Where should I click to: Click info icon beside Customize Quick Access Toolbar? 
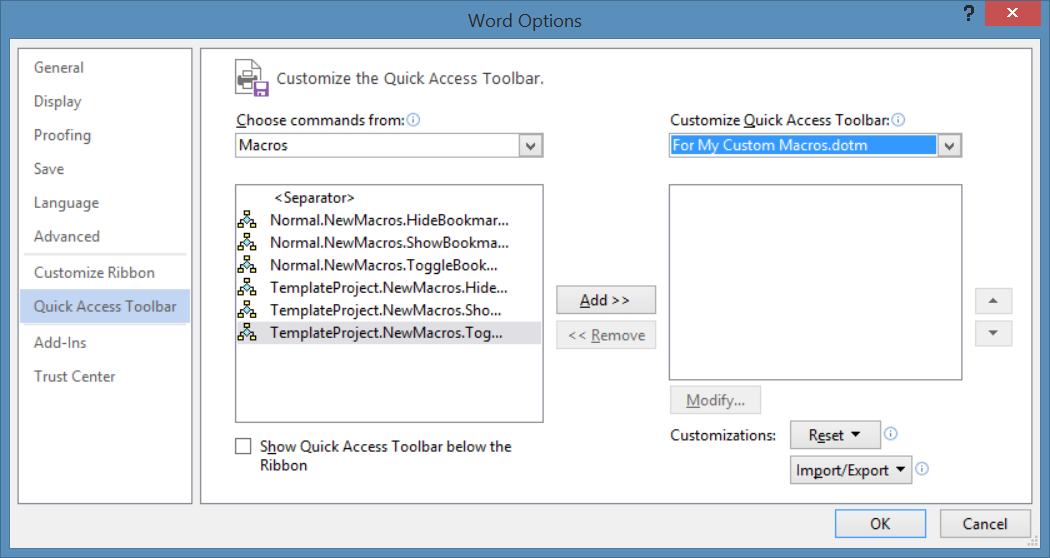point(898,120)
